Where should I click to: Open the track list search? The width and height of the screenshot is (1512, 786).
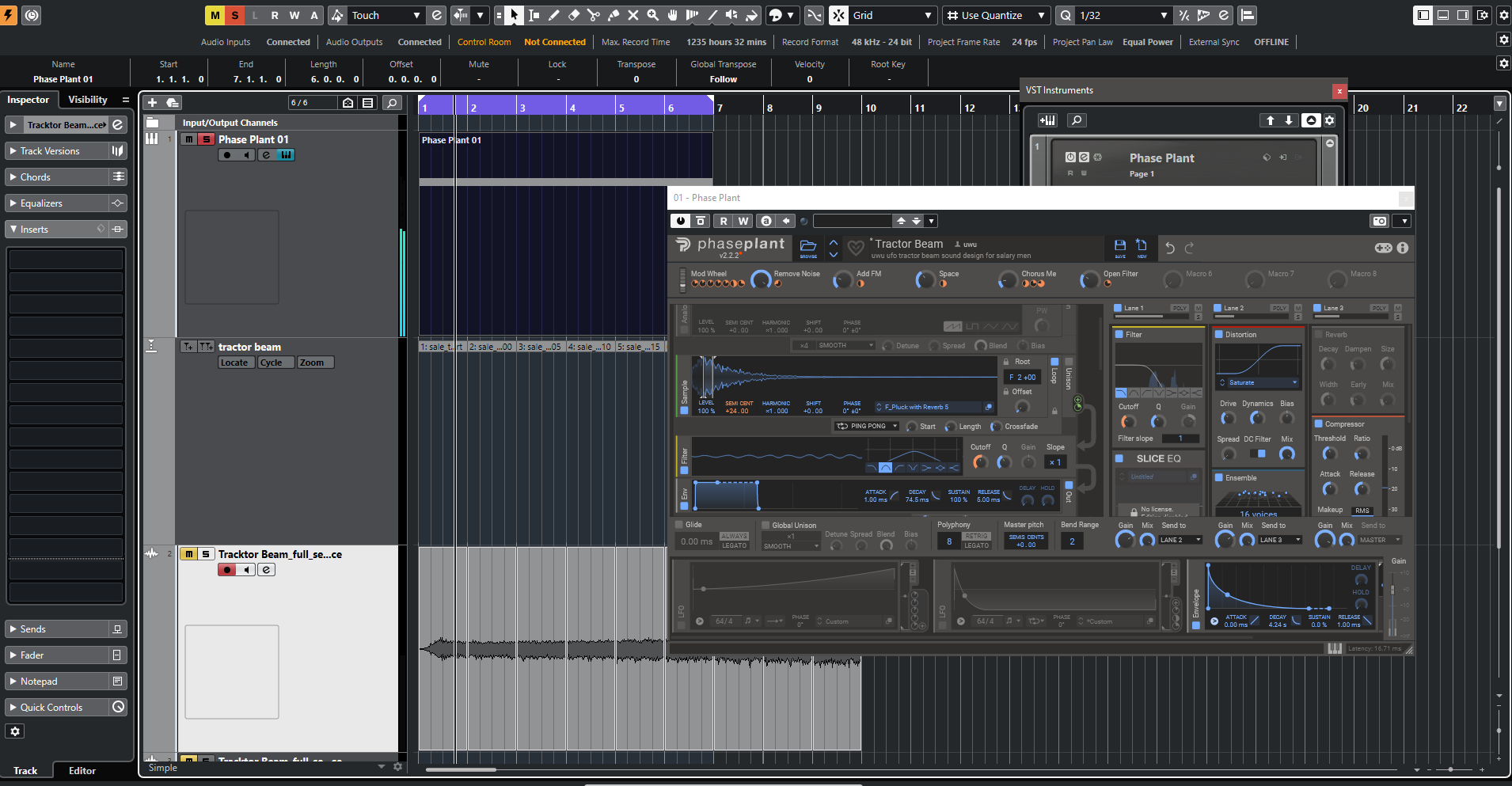coord(392,102)
